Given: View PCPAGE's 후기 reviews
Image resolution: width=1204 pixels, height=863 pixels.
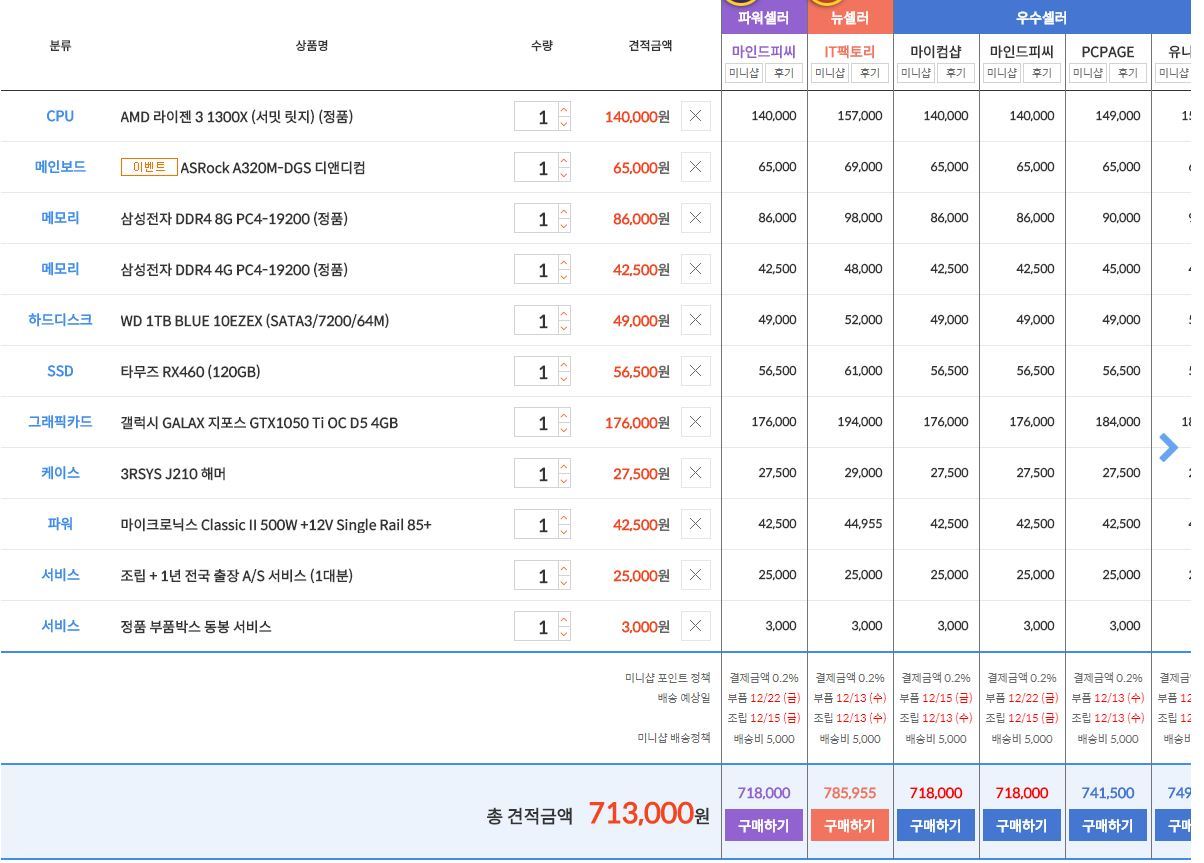Looking at the screenshot, I should [x=1128, y=73].
